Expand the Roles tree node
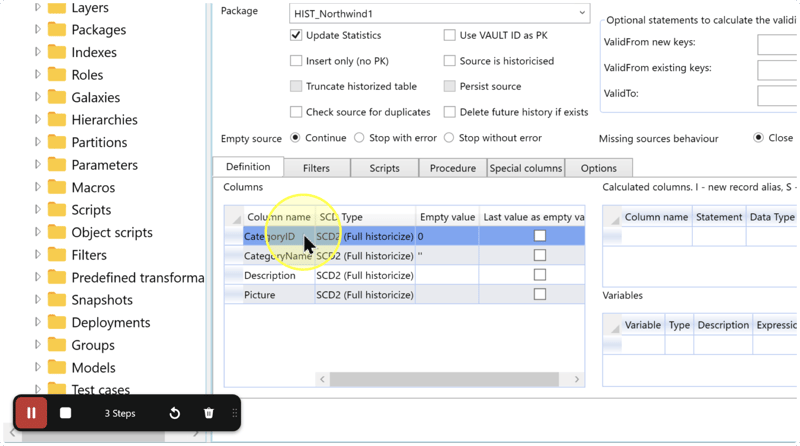This screenshot has height=446, width=800. [37, 75]
